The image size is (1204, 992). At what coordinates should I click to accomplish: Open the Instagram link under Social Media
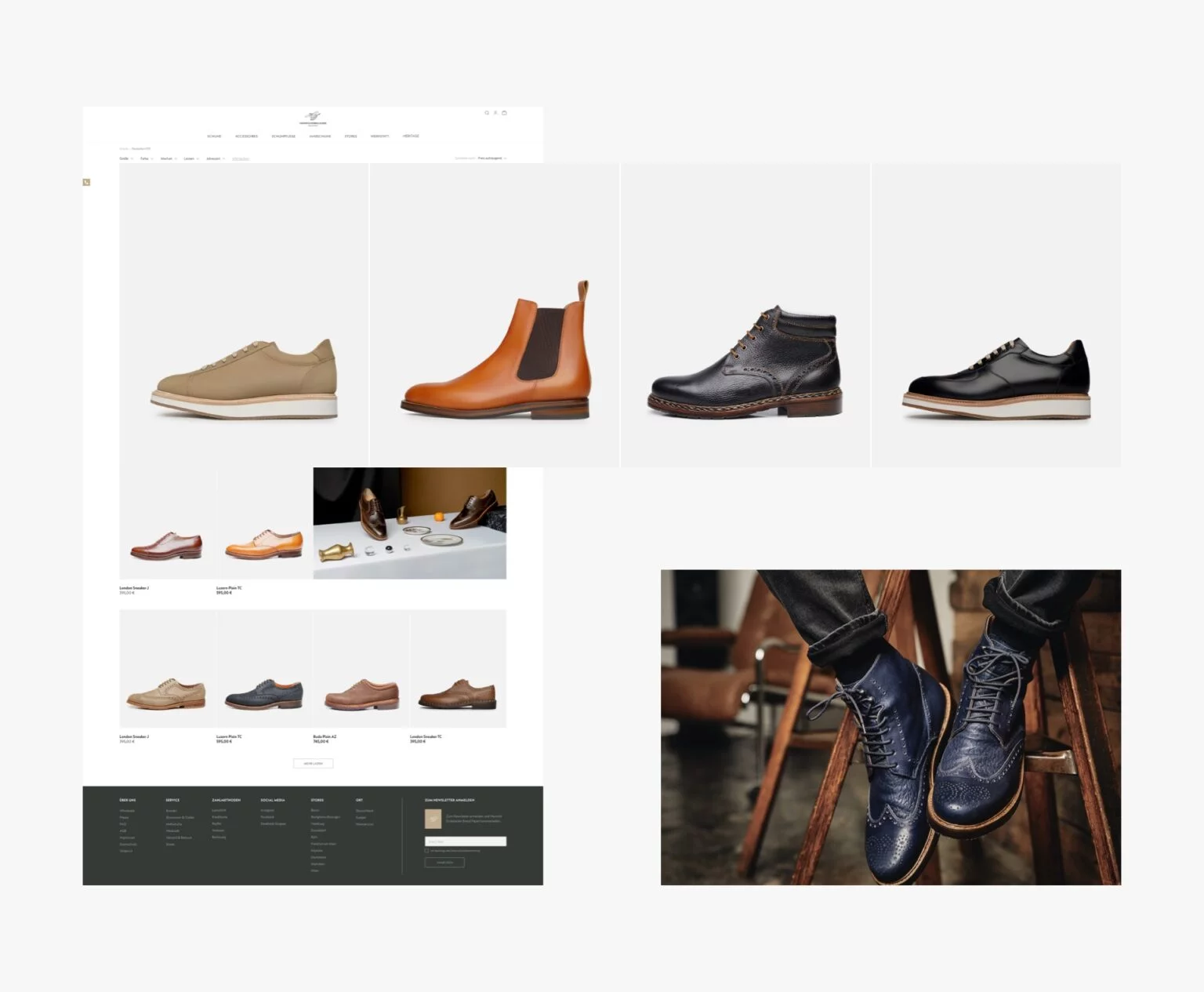266,809
